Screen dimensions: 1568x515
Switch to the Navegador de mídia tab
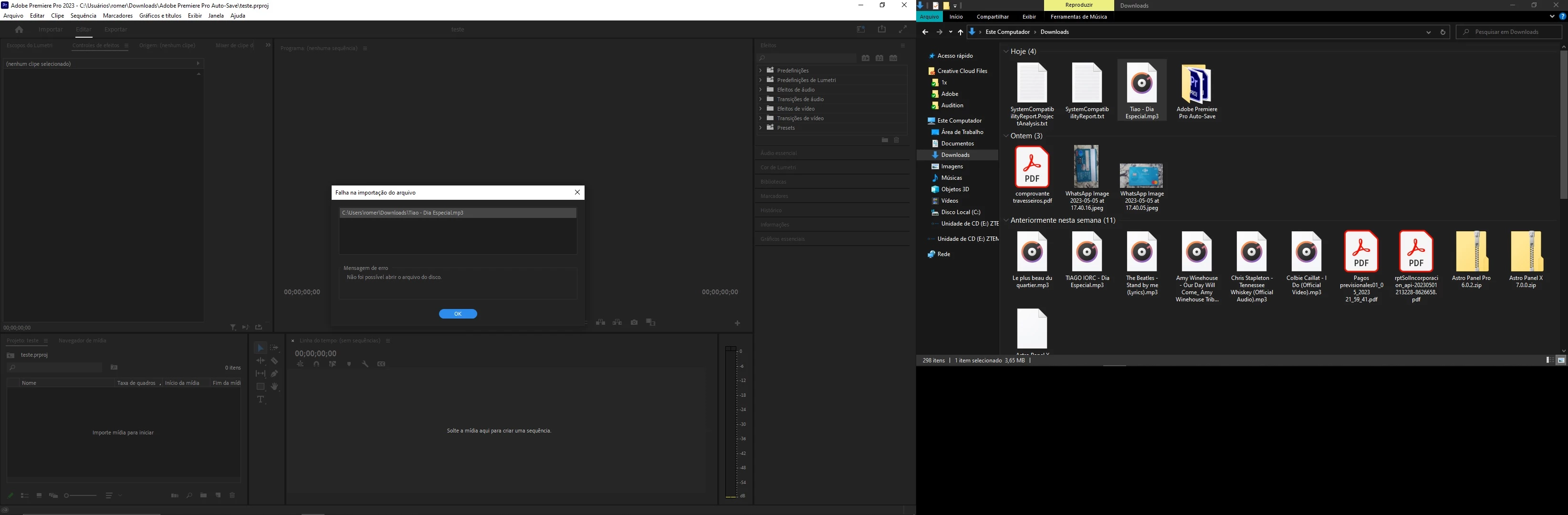[x=82, y=340]
